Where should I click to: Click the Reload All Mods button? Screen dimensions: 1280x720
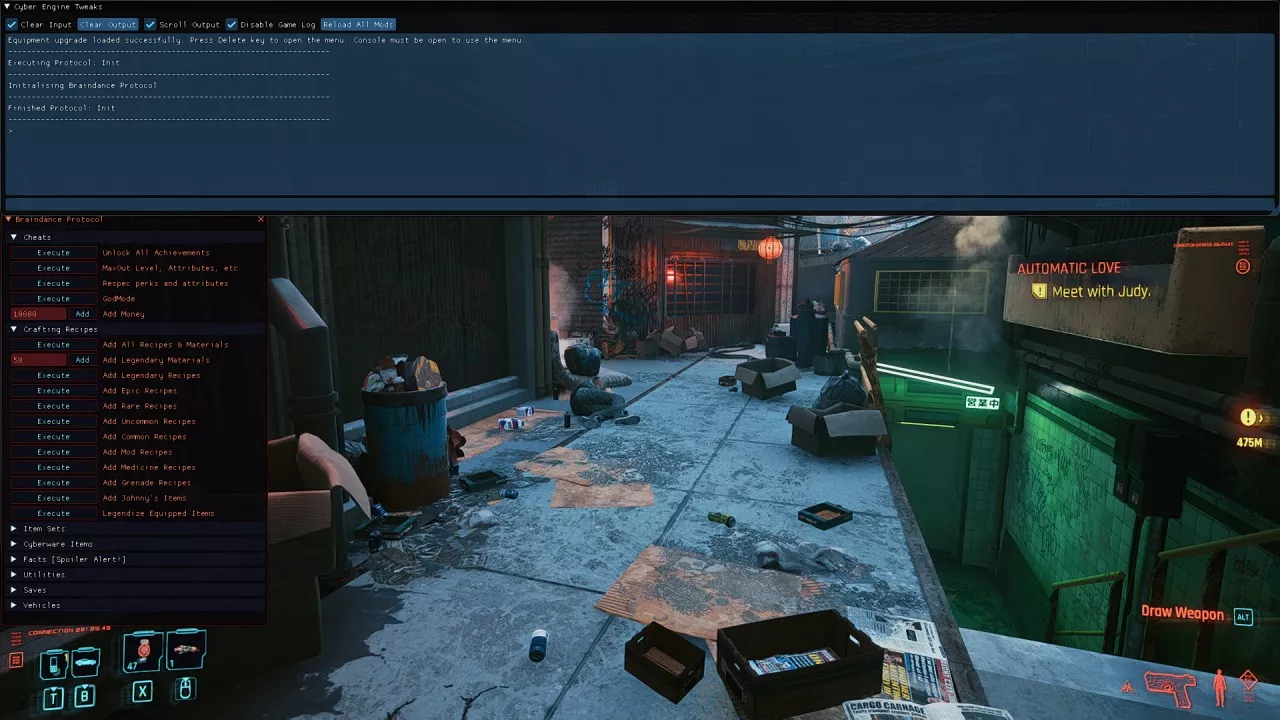point(358,24)
